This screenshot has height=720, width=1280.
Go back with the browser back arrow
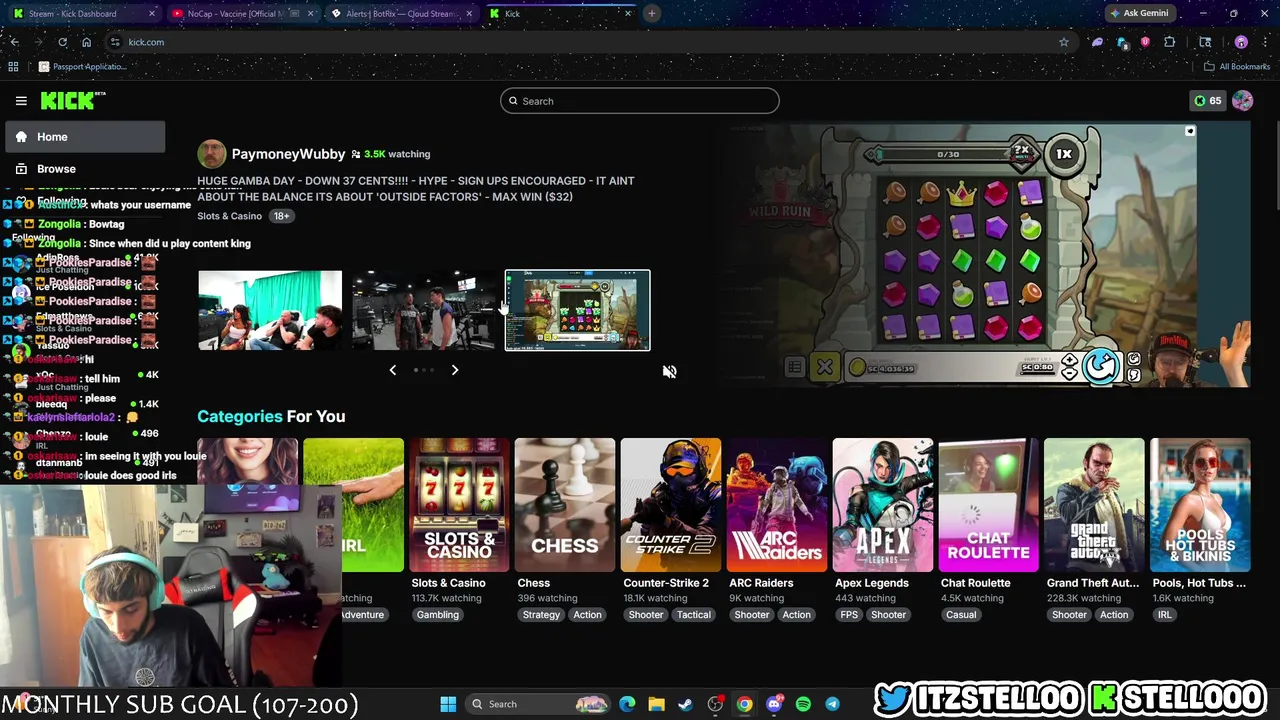pyautogui.click(x=14, y=42)
